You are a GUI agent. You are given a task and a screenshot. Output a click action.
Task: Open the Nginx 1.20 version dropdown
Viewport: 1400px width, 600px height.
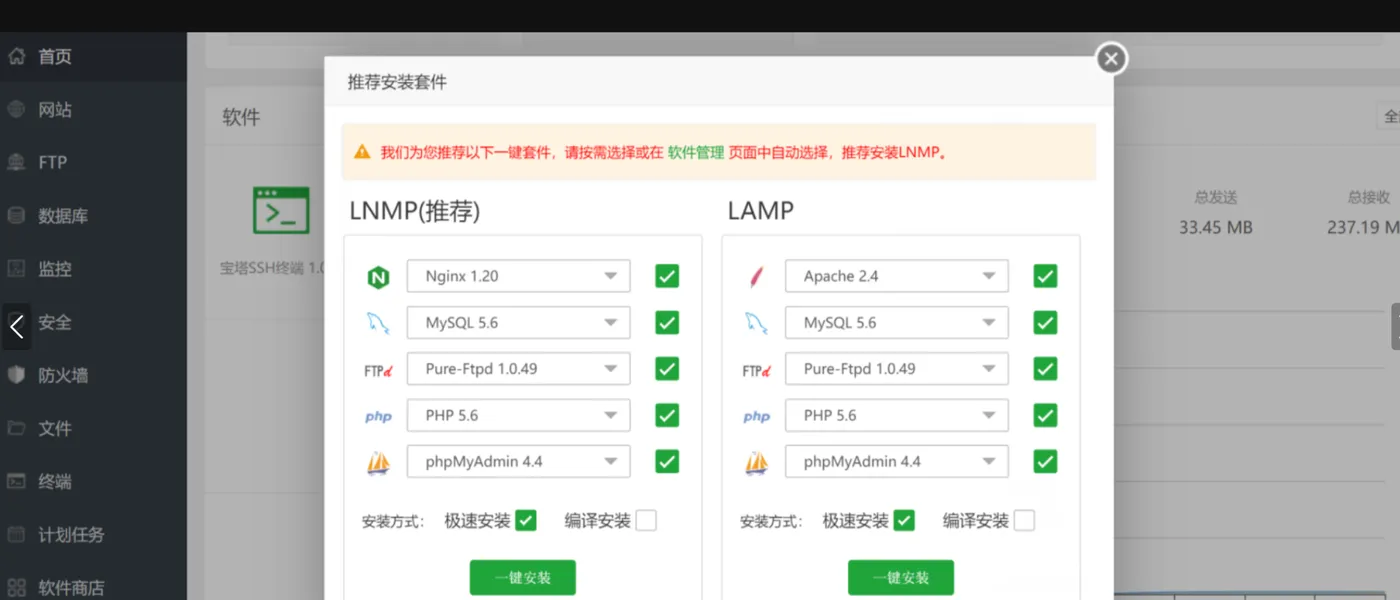point(518,276)
